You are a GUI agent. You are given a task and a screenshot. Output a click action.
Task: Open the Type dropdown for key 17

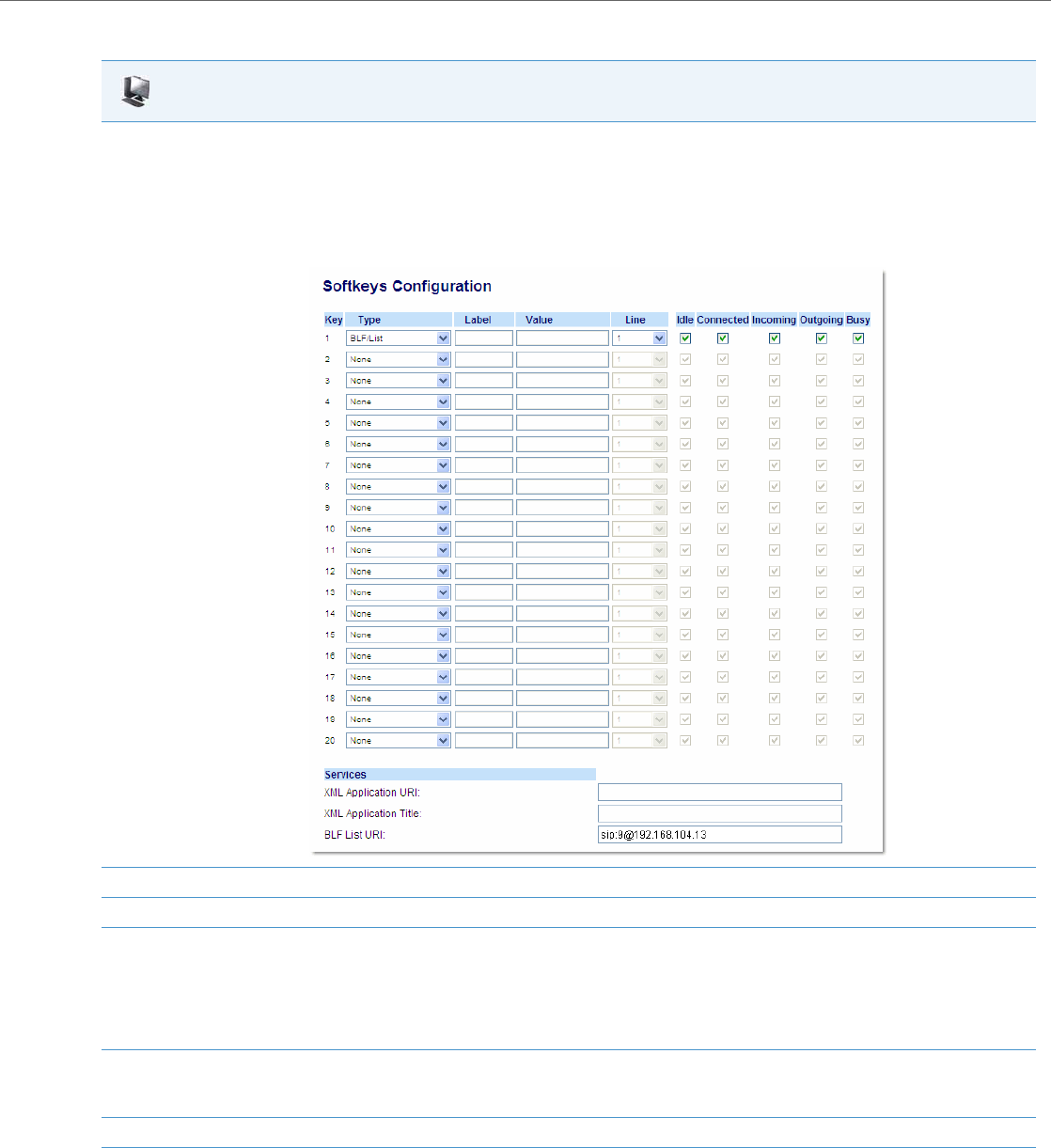click(x=399, y=677)
